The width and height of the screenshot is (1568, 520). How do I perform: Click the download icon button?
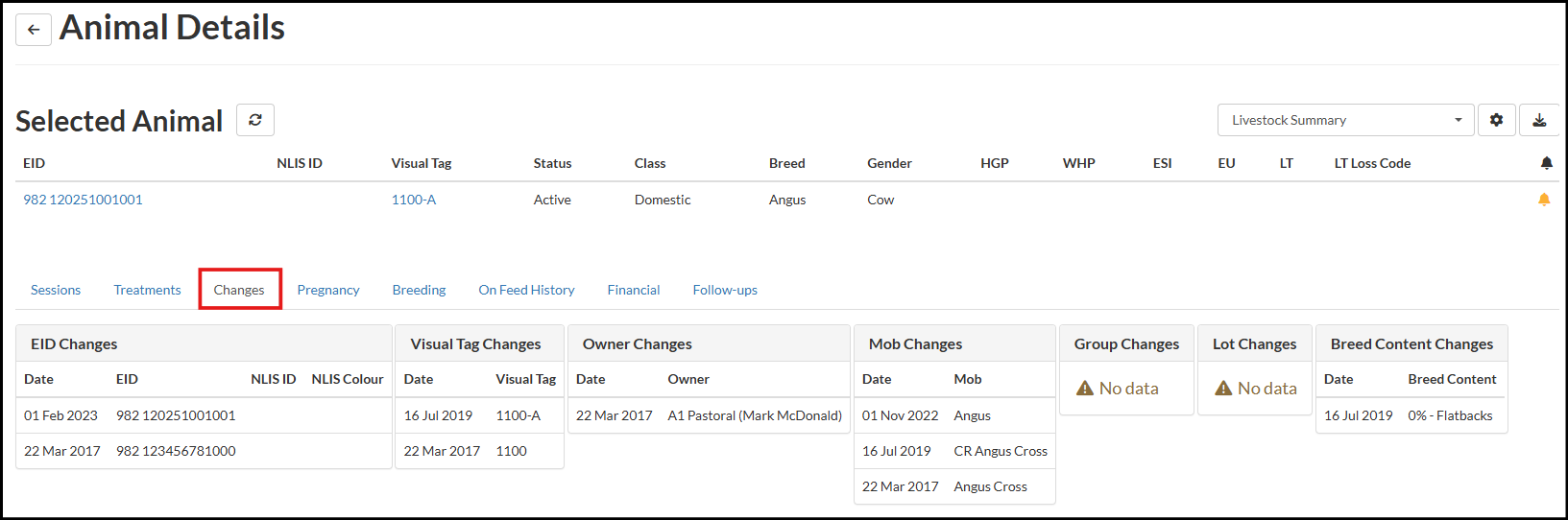(x=1539, y=120)
